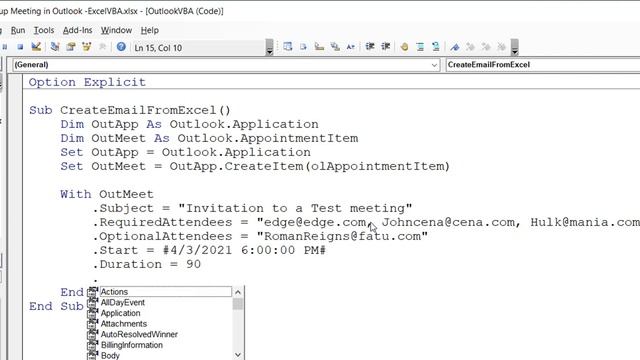
Task: Click the Set OutApp = Outlook.Application line
Action: tap(185, 152)
